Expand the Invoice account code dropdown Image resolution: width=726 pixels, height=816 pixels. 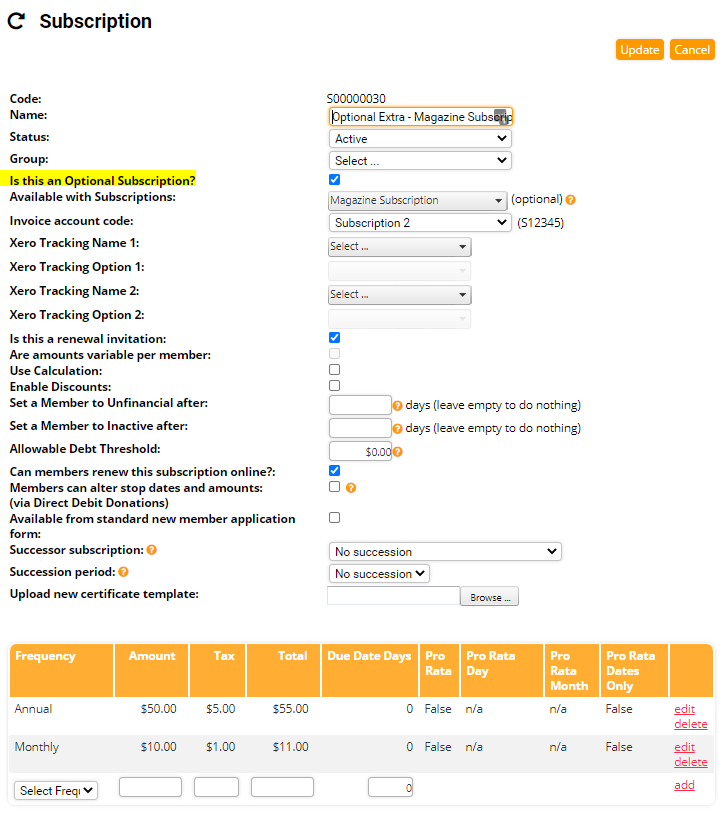[420, 223]
